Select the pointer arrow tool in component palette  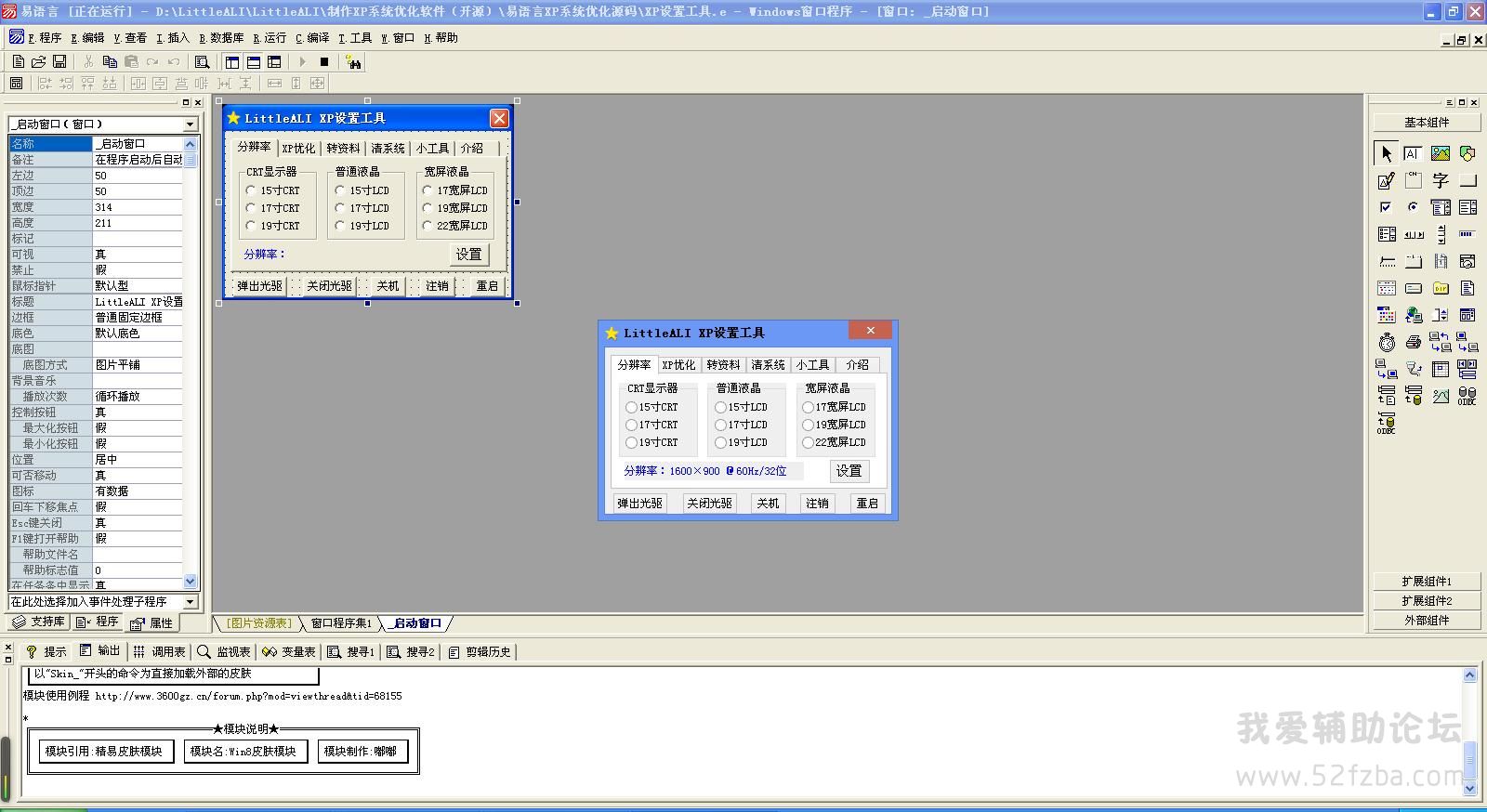coord(1387,153)
